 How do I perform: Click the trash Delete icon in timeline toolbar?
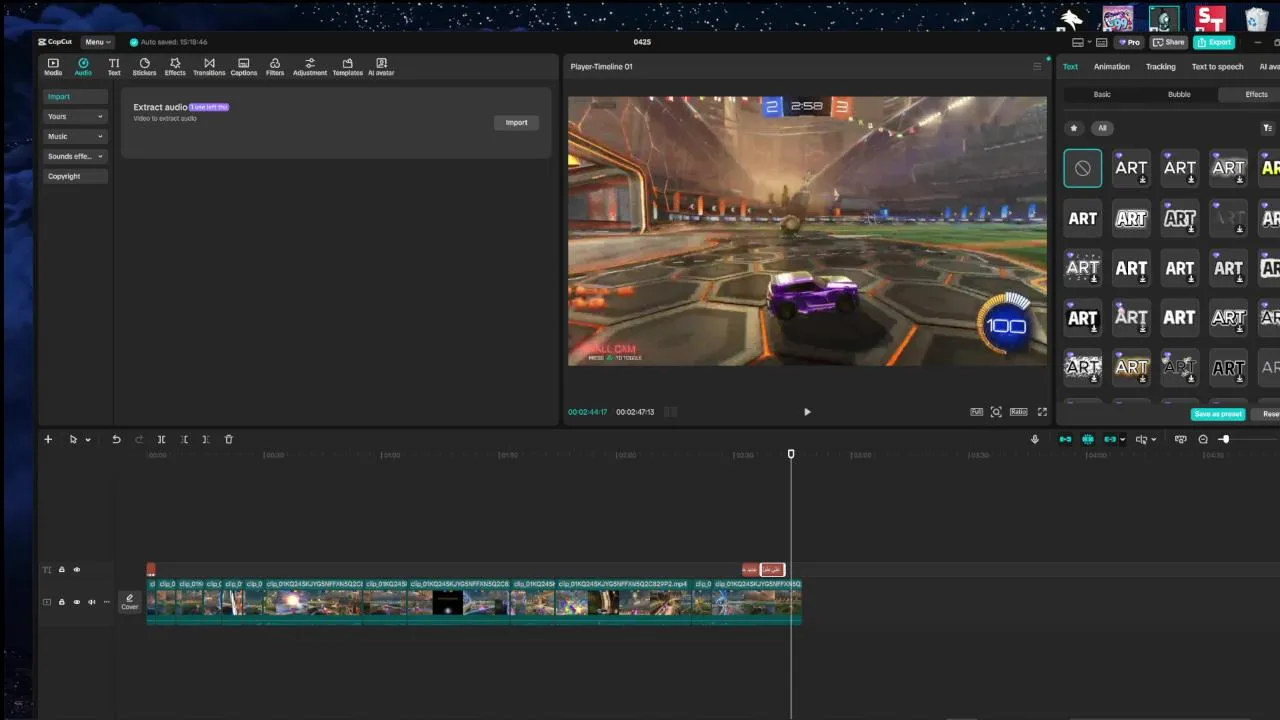(x=228, y=439)
